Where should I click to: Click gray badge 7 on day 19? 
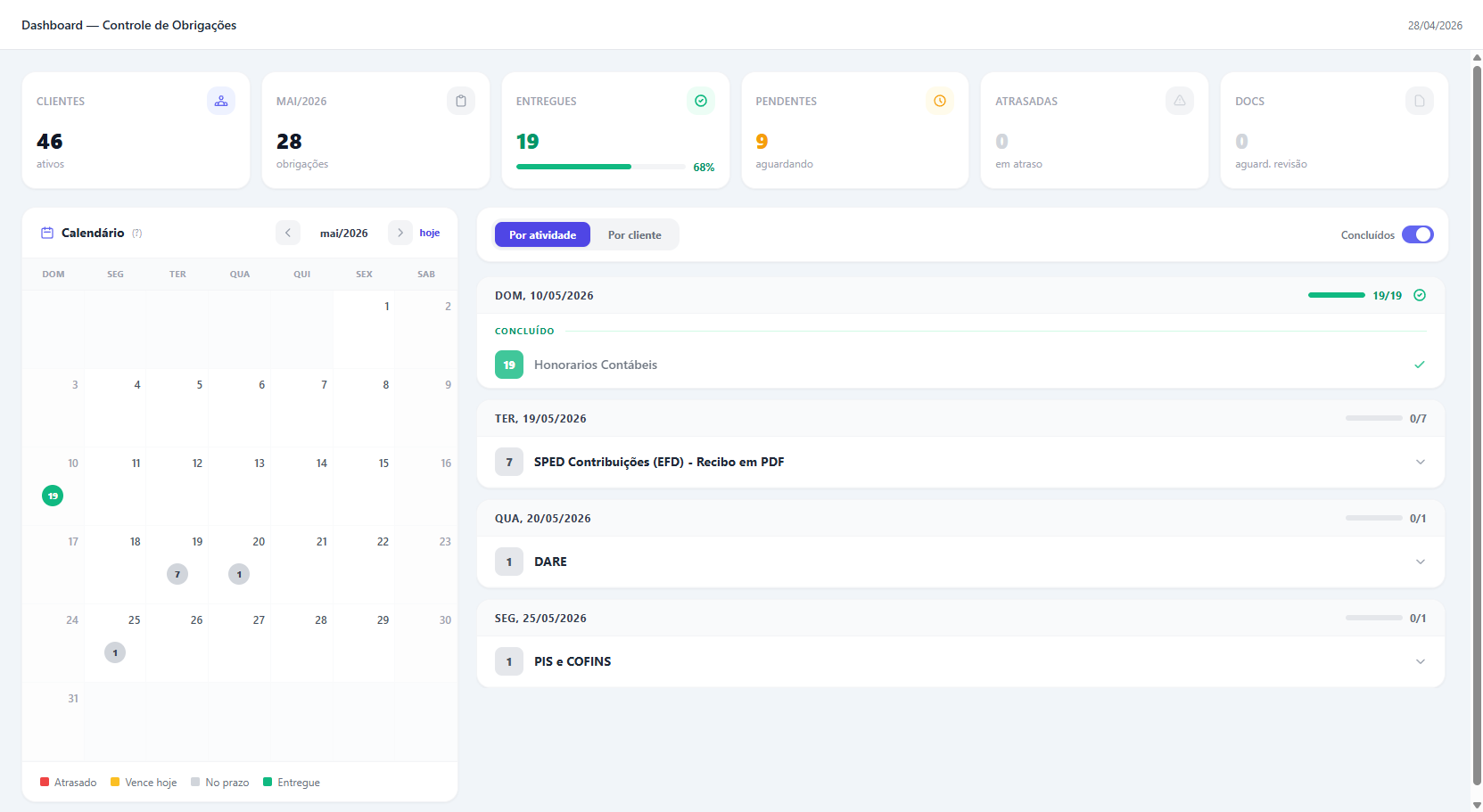[x=177, y=574]
